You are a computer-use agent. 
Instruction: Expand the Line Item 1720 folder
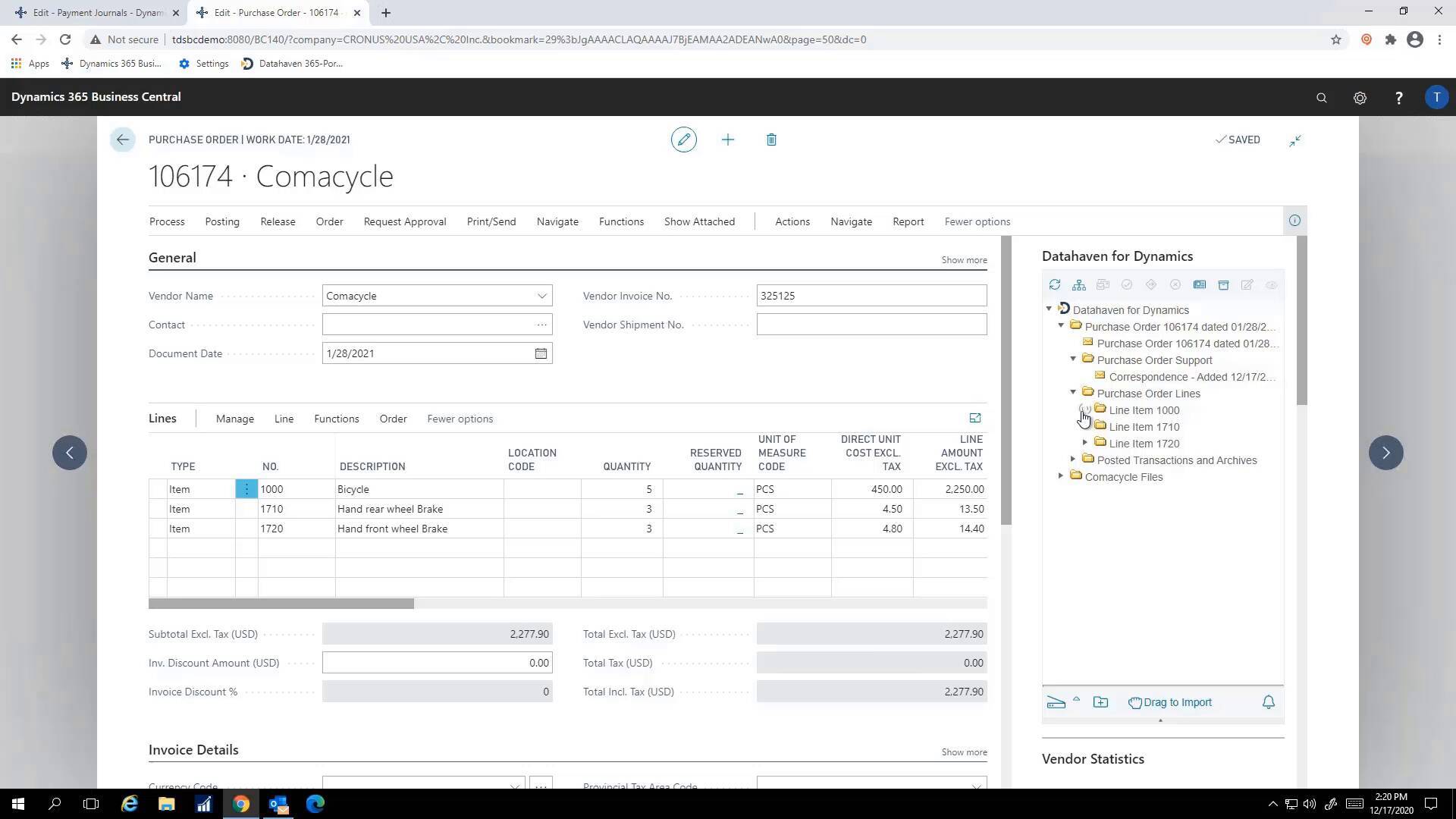click(1084, 443)
